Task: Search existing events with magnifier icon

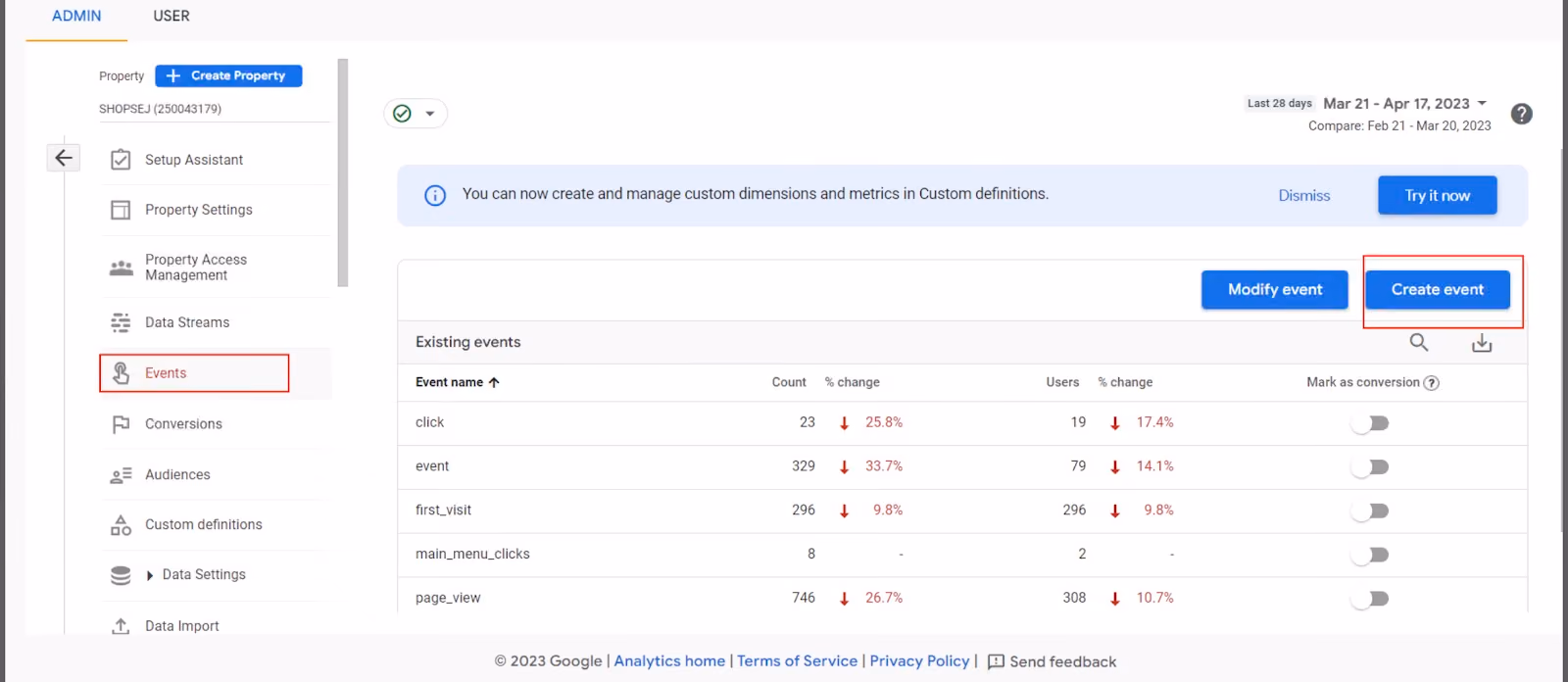Action: click(1418, 342)
